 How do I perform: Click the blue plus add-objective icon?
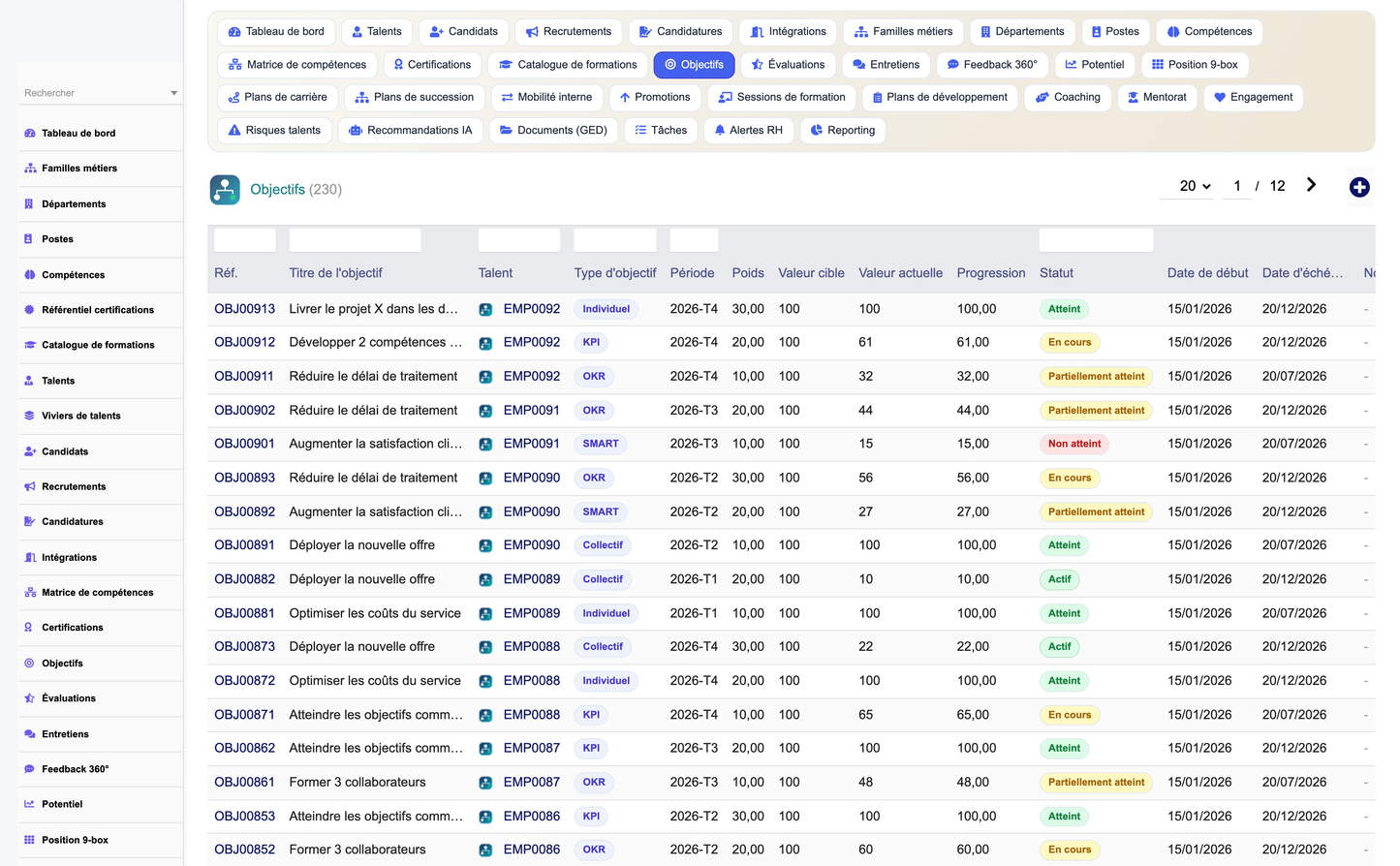[1359, 187]
